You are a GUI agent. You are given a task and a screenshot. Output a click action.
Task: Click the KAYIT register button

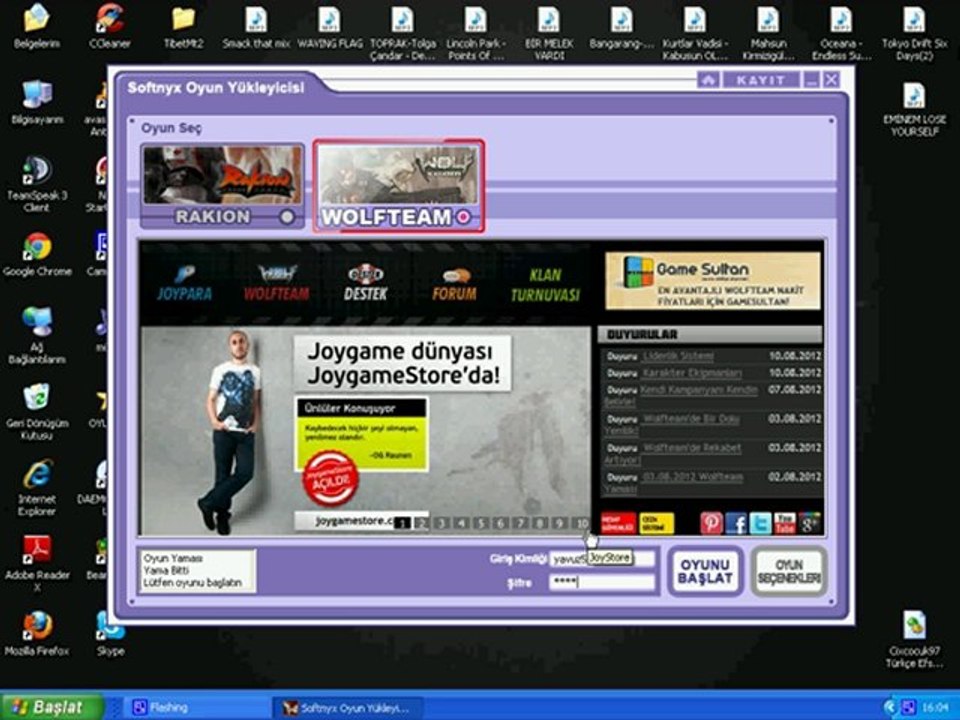761,80
